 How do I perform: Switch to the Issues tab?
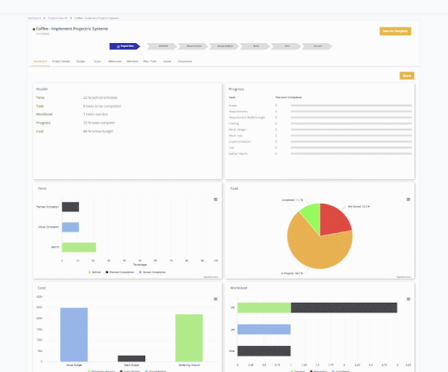coord(167,61)
